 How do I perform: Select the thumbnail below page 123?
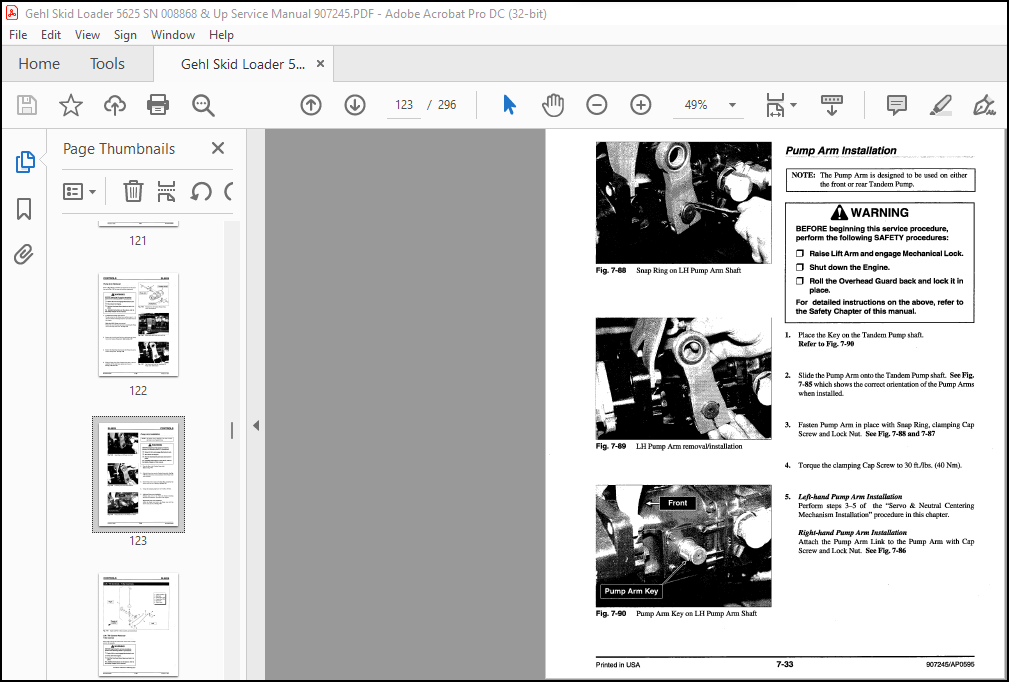(138, 624)
